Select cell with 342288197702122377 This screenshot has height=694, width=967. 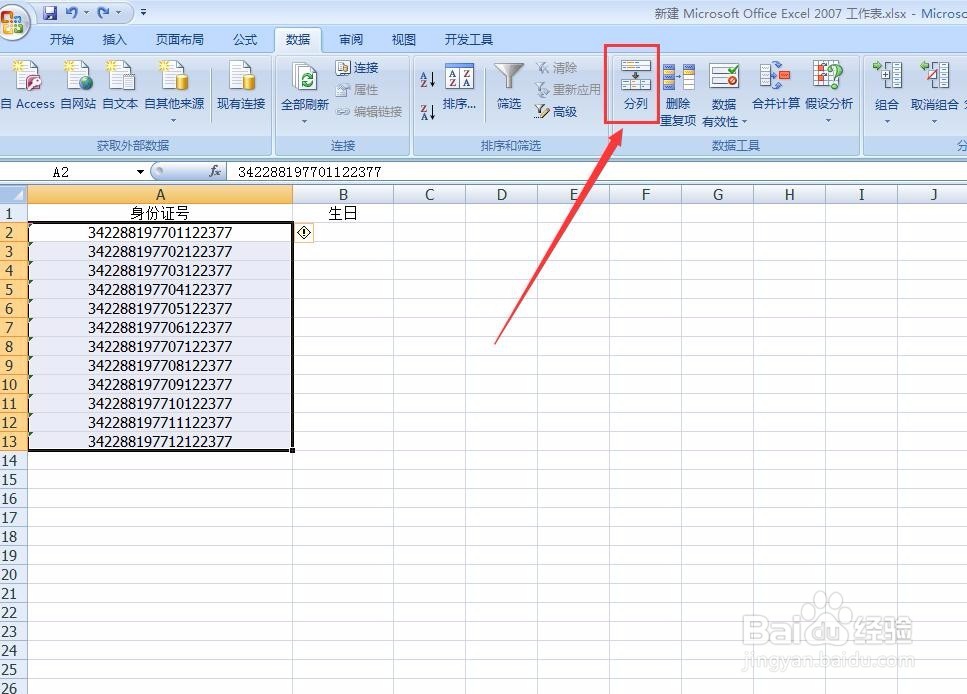click(x=160, y=252)
